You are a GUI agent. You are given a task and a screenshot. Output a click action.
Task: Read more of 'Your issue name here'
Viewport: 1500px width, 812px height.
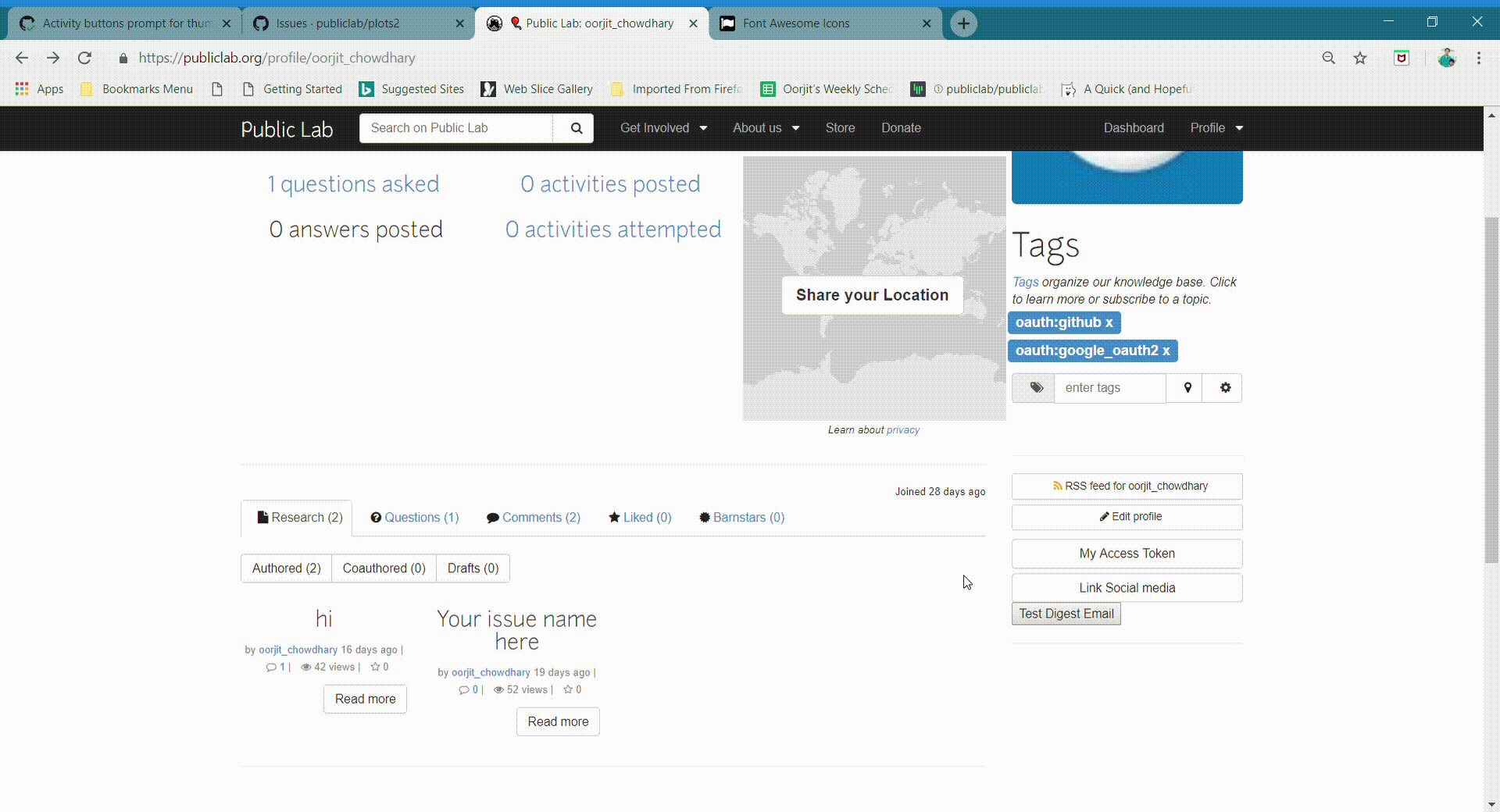[x=558, y=721]
